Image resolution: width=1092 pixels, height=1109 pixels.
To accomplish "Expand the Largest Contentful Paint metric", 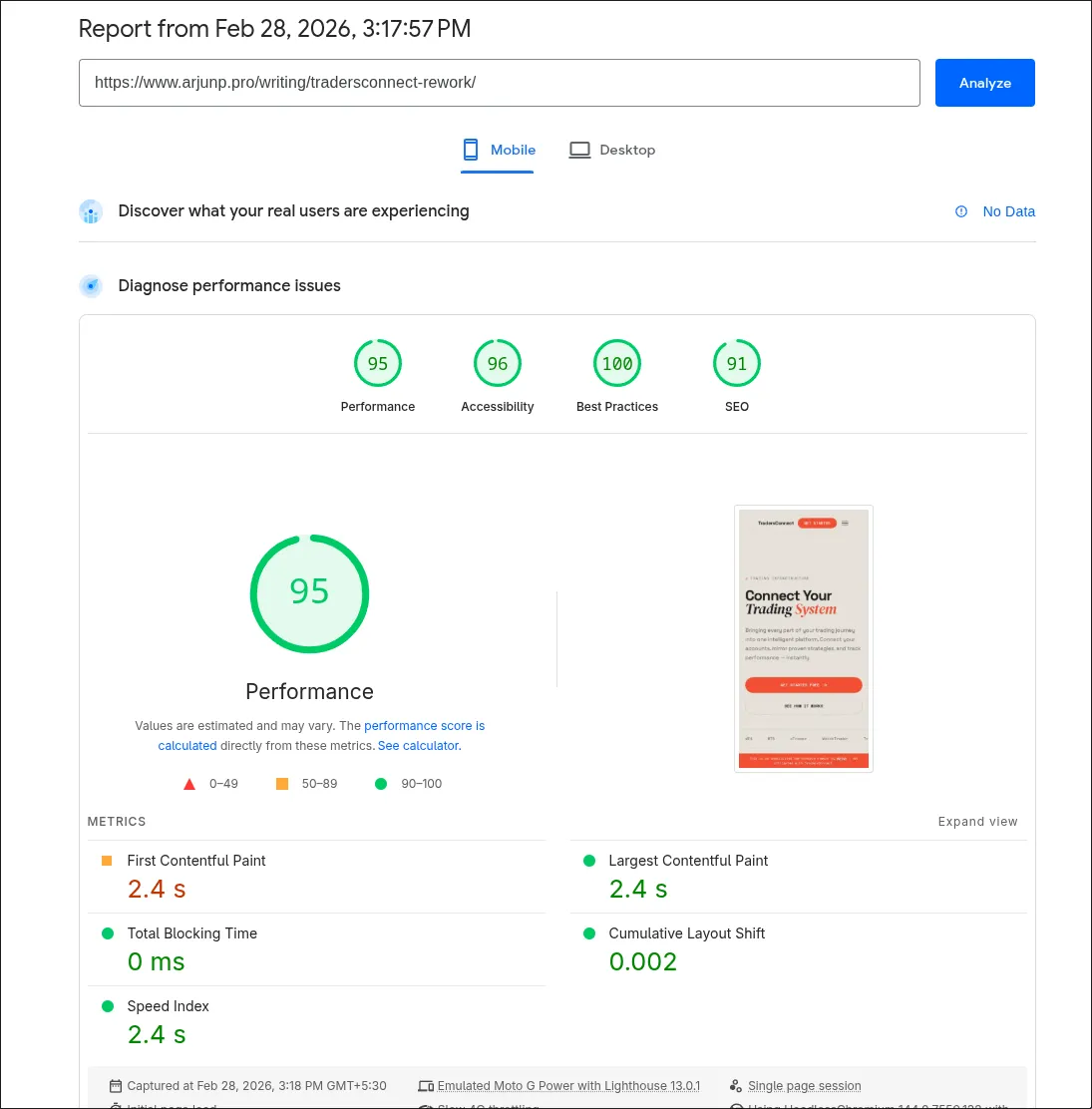I will (x=688, y=861).
